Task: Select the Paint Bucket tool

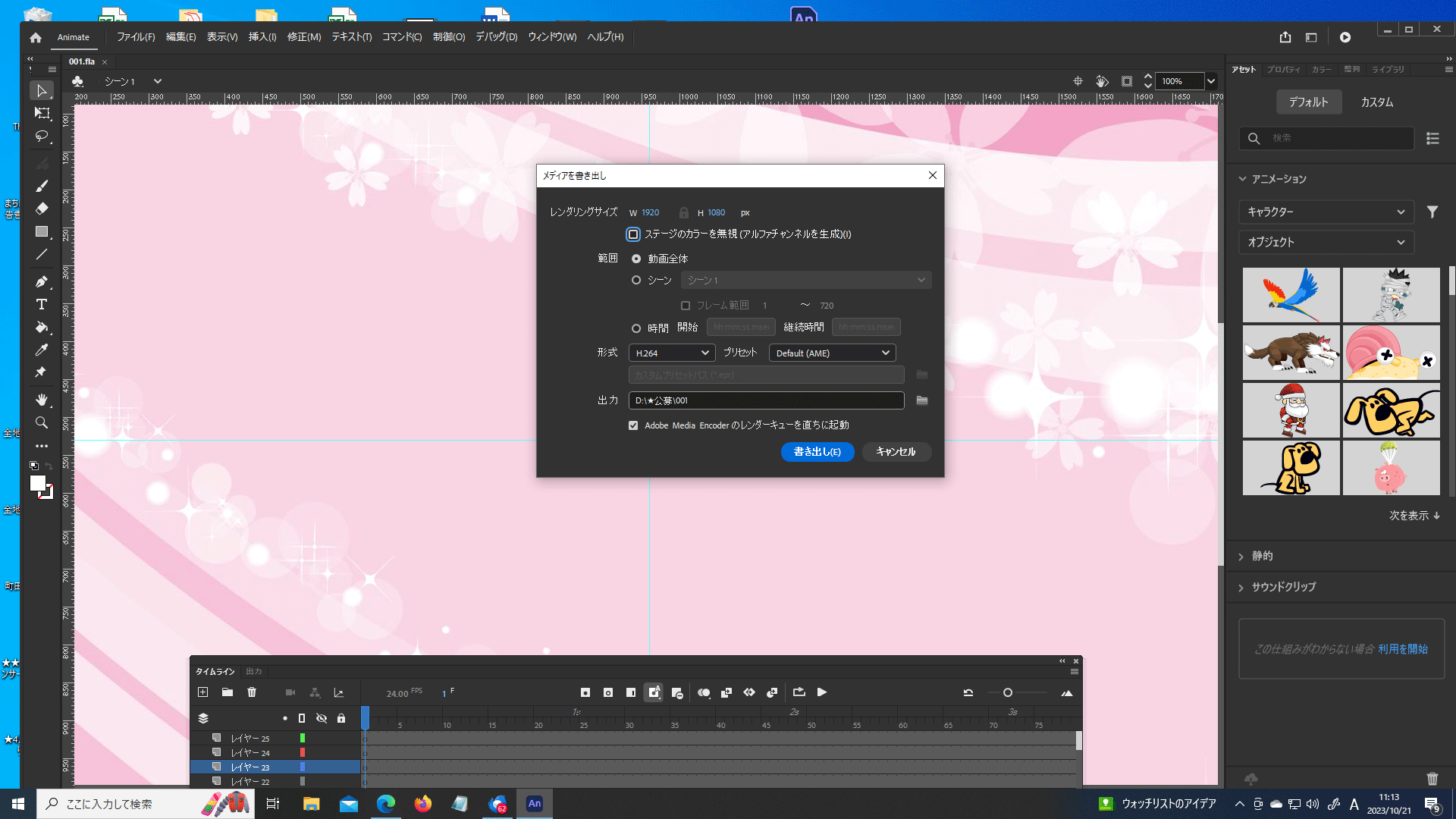Action: point(42,328)
